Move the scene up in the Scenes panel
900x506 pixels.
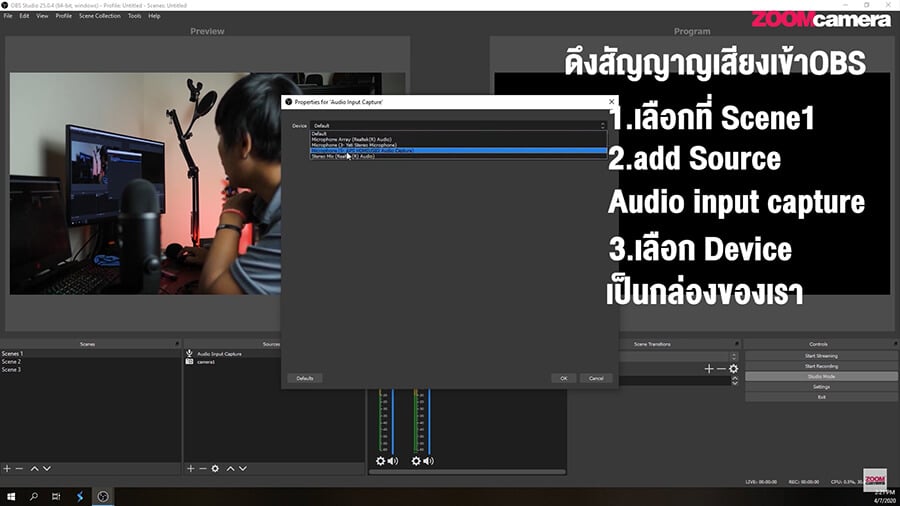point(34,469)
